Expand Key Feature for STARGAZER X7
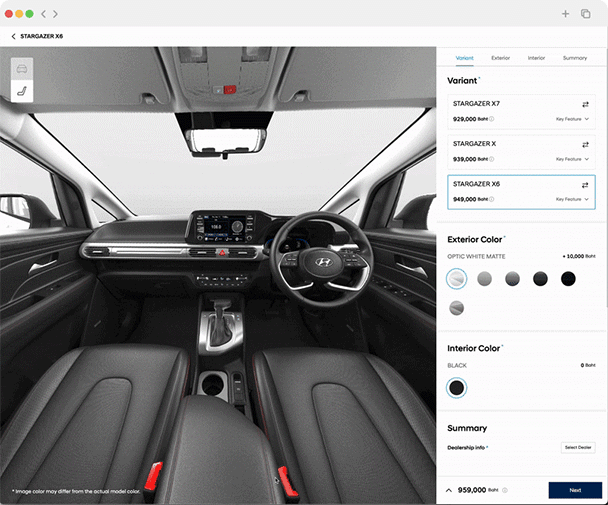608x505 pixels. click(x=572, y=119)
